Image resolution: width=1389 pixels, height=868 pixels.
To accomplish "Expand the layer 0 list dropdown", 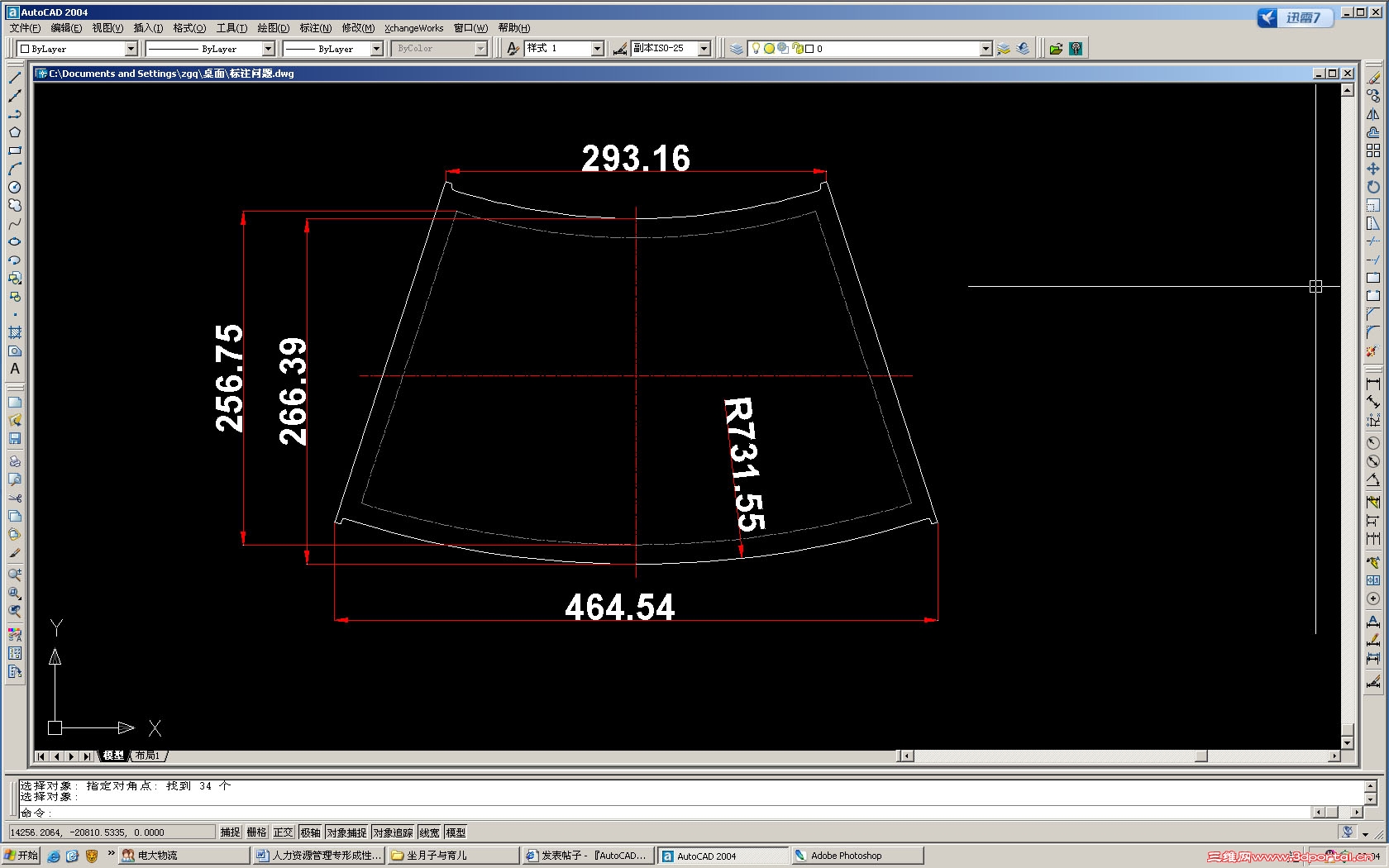I will click(986, 49).
